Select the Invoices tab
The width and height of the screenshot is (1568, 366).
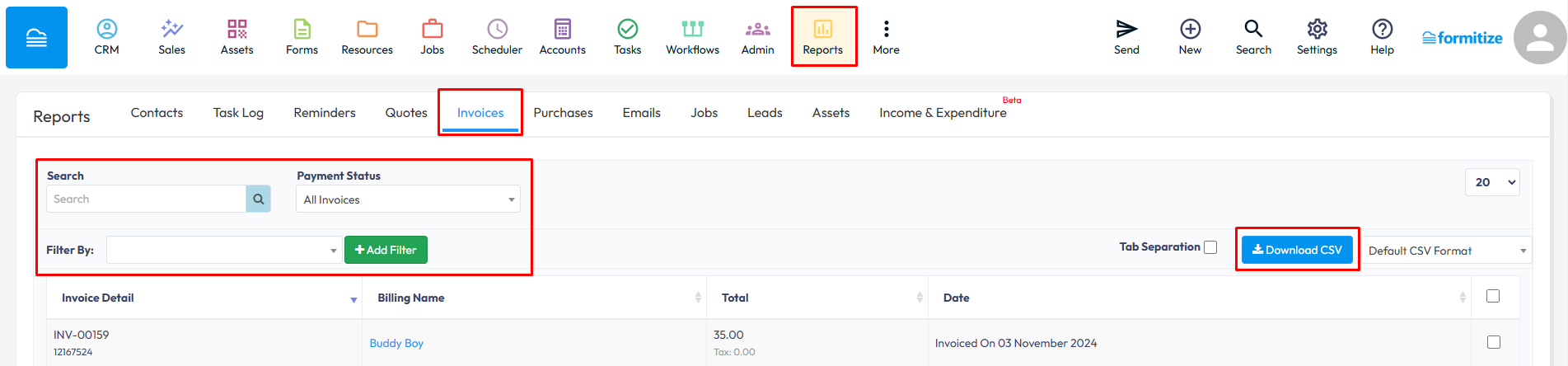[x=480, y=113]
